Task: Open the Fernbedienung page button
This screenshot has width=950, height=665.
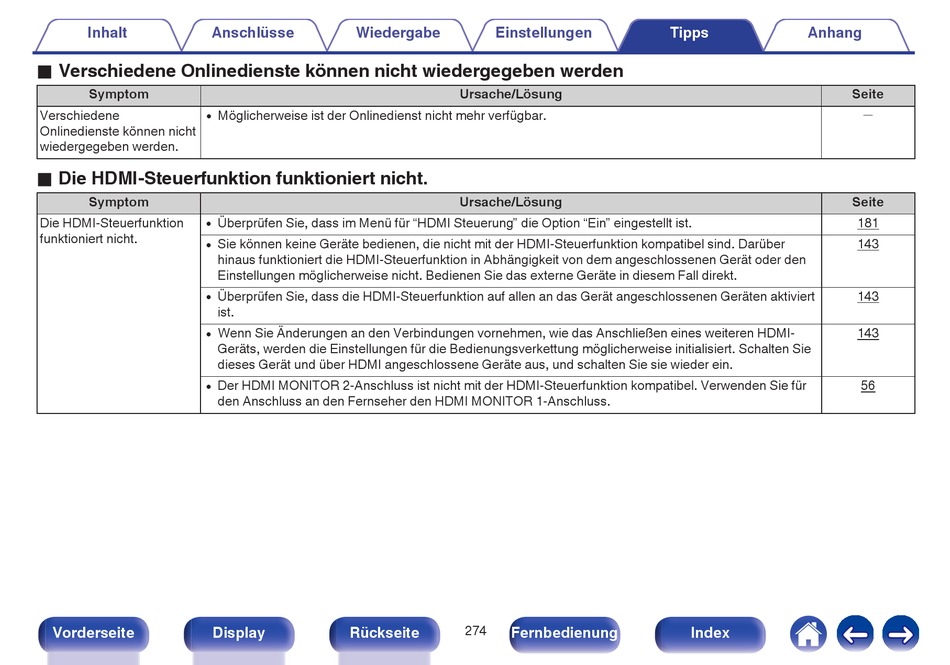Action: click(x=564, y=633)
